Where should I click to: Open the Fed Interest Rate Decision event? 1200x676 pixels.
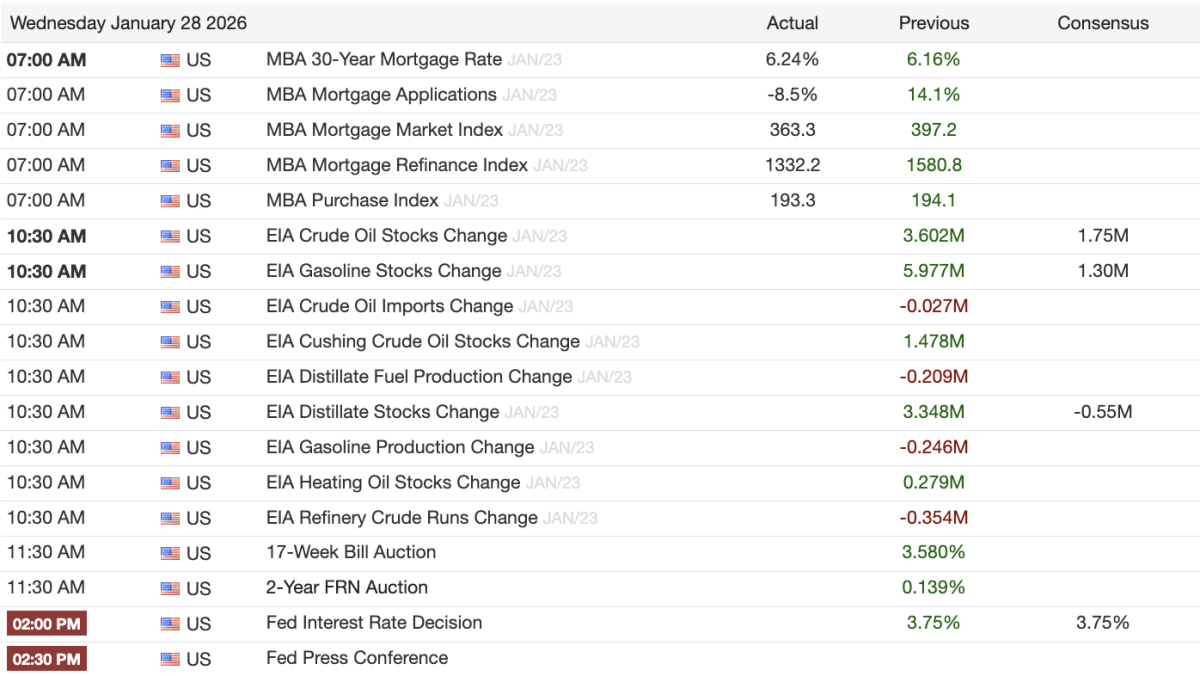(x=374, y=623)
